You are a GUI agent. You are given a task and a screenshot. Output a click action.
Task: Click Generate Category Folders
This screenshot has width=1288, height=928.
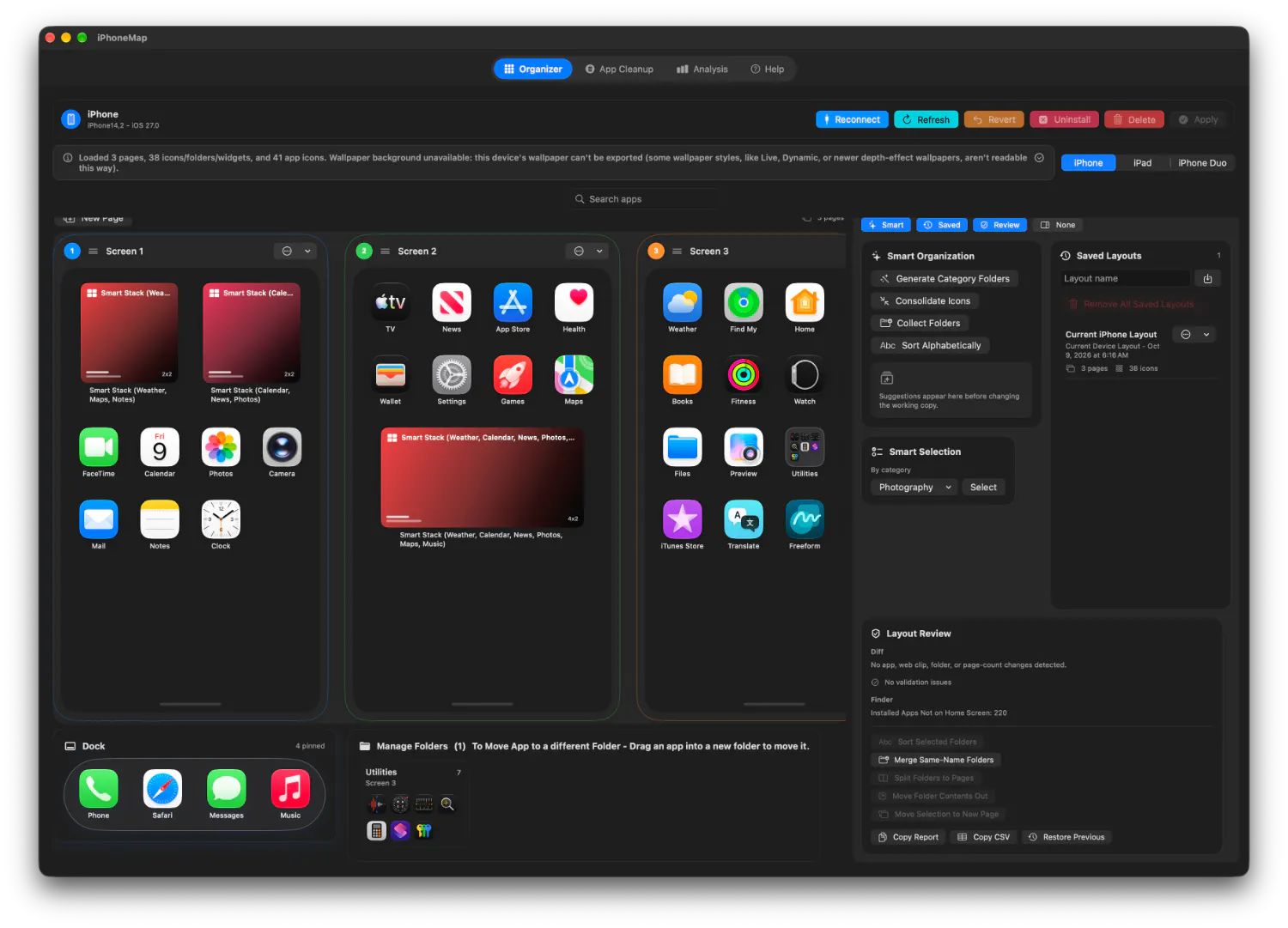(x=945, y=278)
